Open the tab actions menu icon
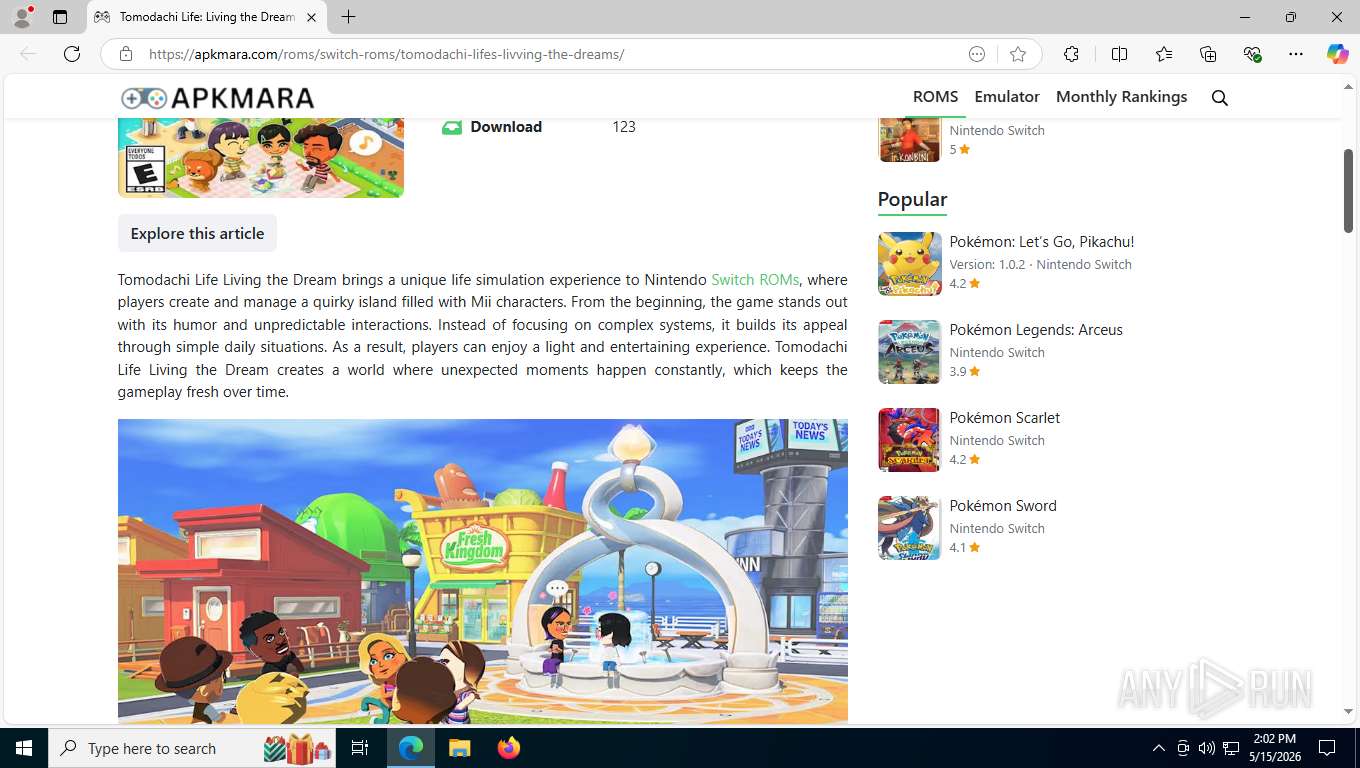The width and height of the screenshot is (1360, 768). pos(60,17)
